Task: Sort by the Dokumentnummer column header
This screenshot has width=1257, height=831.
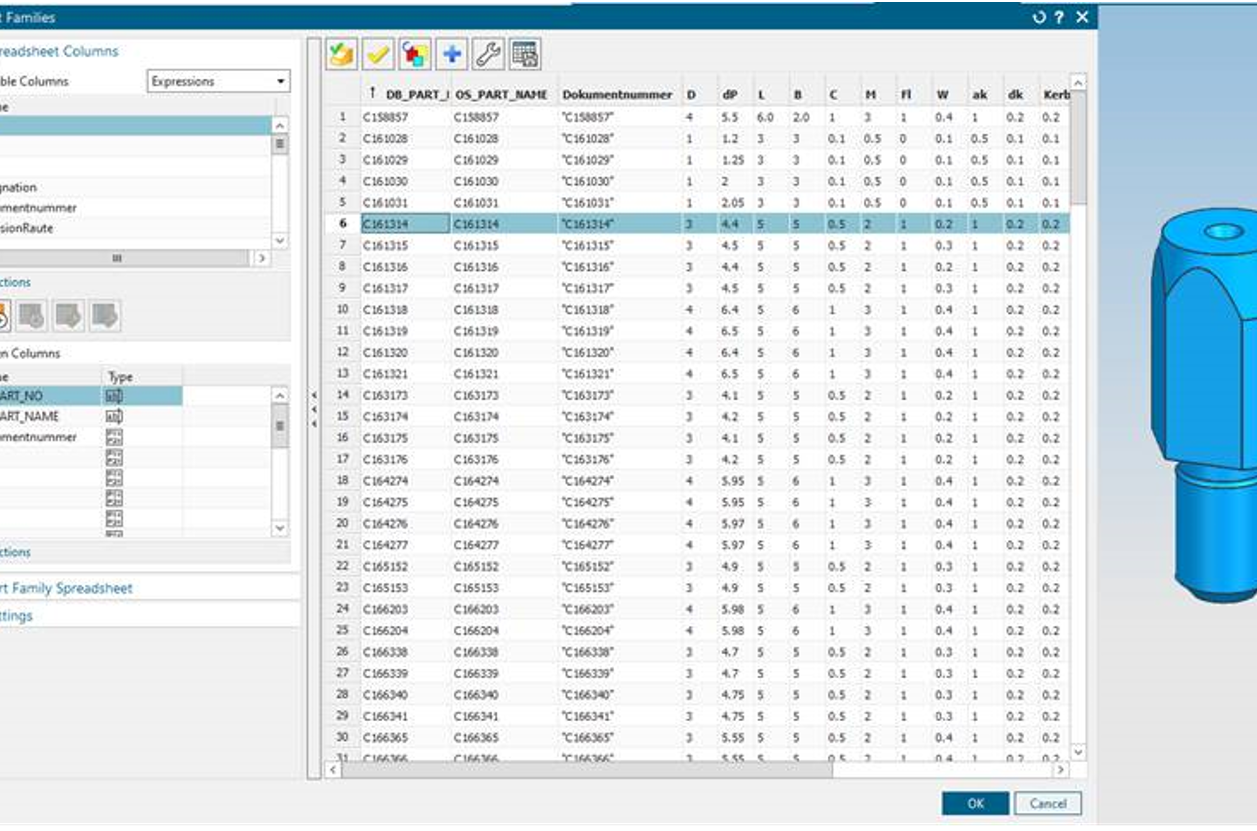Action: [x=617, y=95]
